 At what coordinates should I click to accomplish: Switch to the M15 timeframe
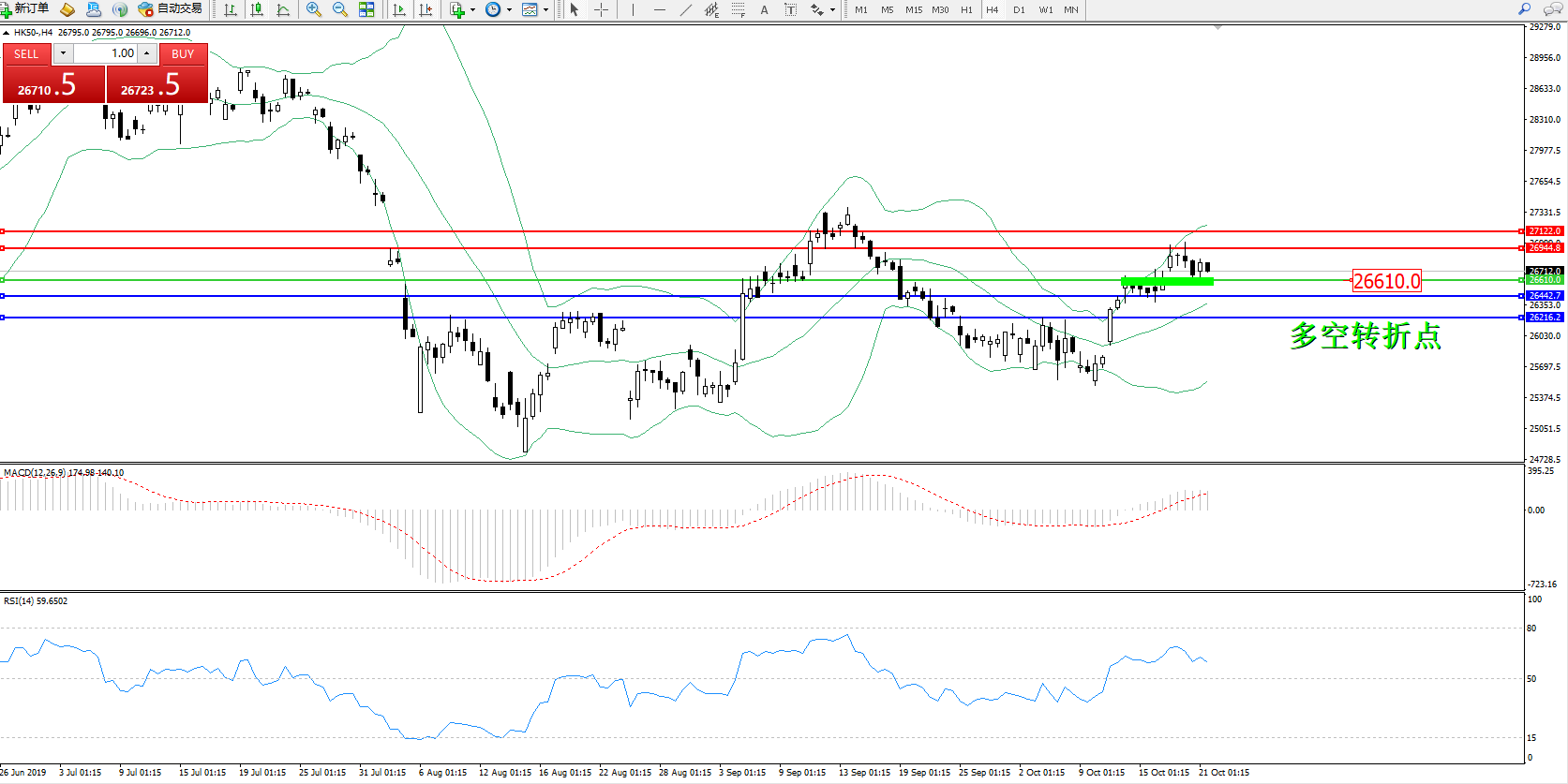(913, 9)
